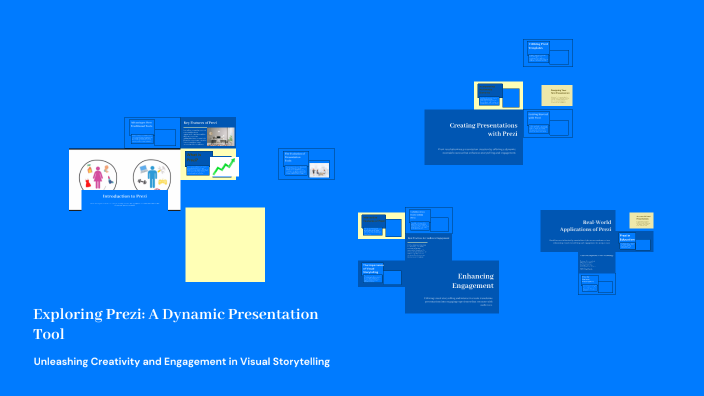Open the Prezi in Education slide
This screenshot has width=704, height=396.
634,241
